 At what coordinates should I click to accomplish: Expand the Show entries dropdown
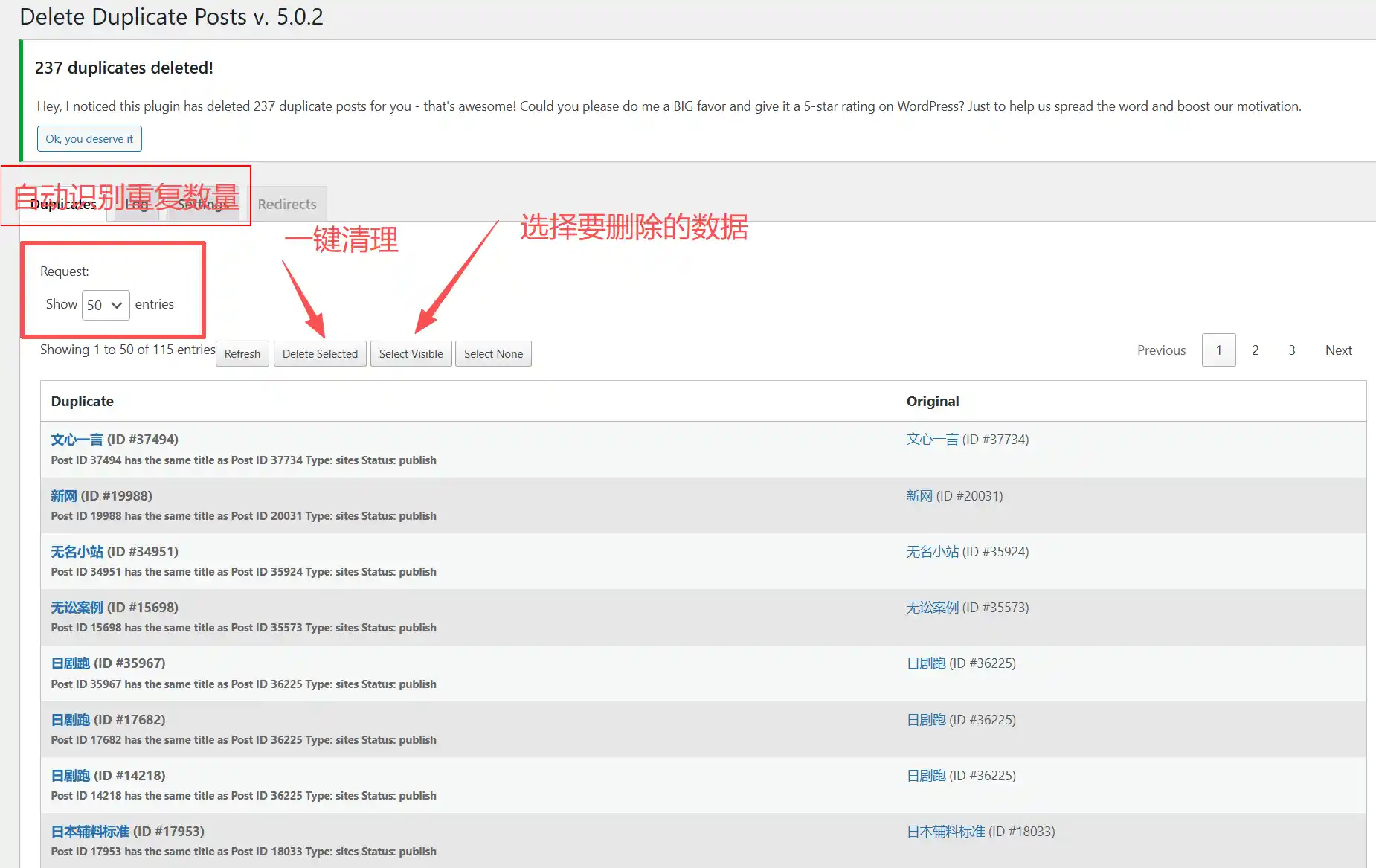[x=105, y=305]
